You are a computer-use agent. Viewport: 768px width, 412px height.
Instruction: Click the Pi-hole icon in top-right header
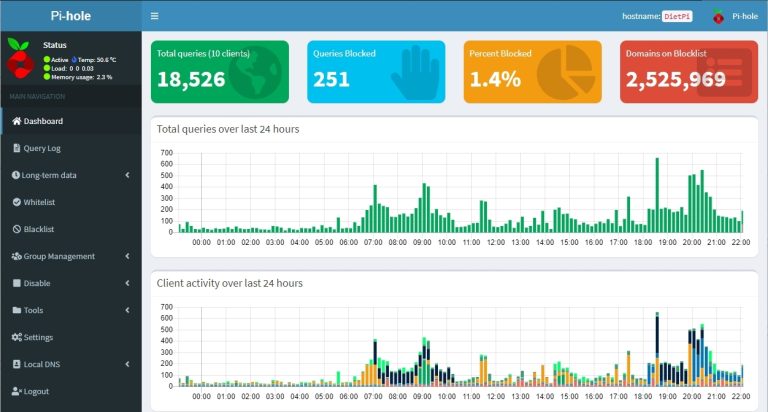pyautogui.click(x=718, y=16)
